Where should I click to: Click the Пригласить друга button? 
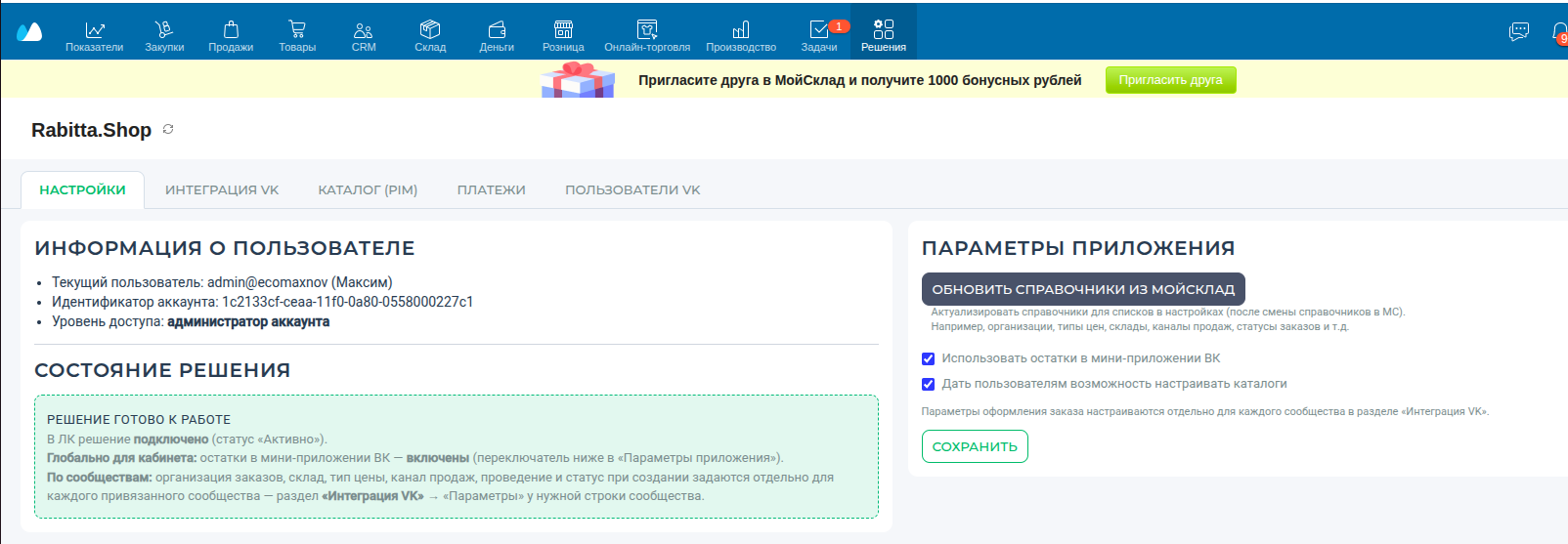click(x=1171, y=80)
